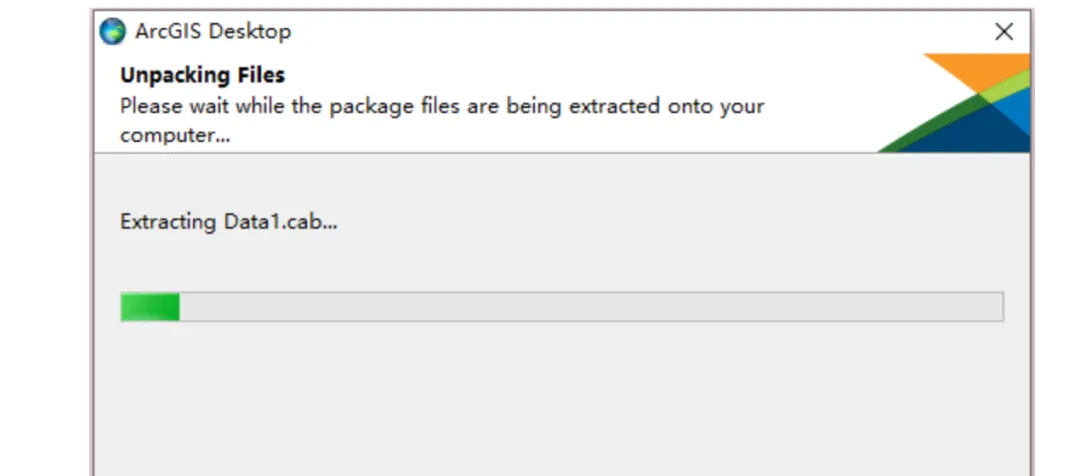1080x476 pixels.
Task: Click the green filled portion of progress bar
Action: [x=149, y=307]
